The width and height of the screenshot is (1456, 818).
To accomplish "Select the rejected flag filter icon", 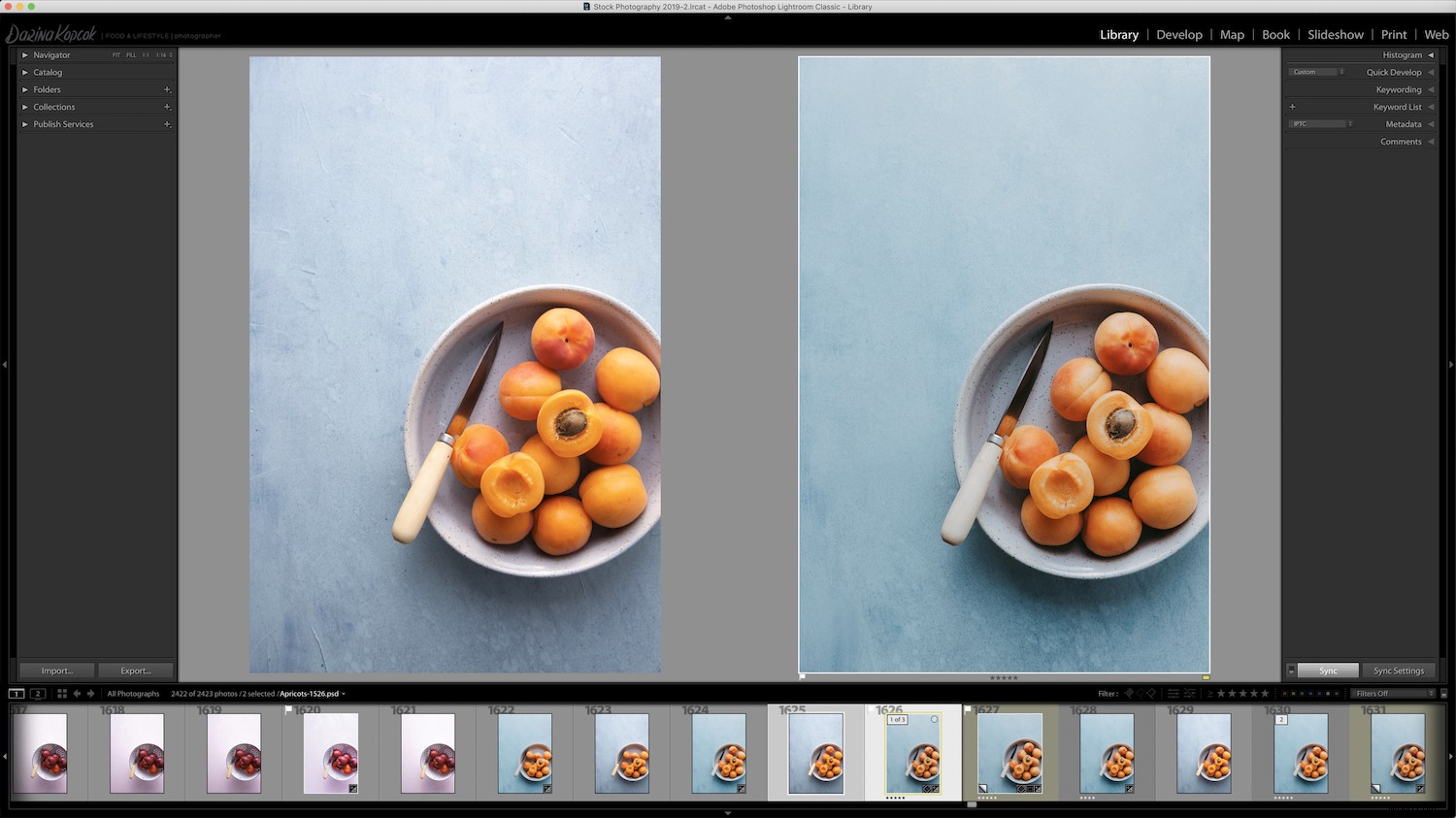I will pyautogui.click(x=1153, y=693).
